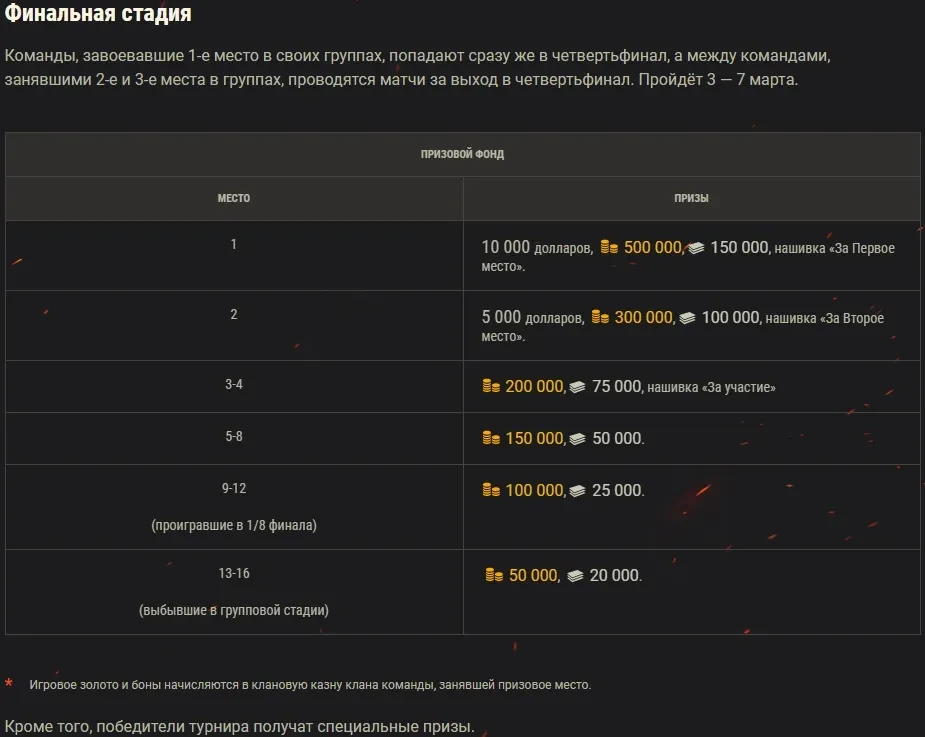Screen dimensions: 925x737
Task: Click the bonds icon beside 75 000
Action: 577,387
